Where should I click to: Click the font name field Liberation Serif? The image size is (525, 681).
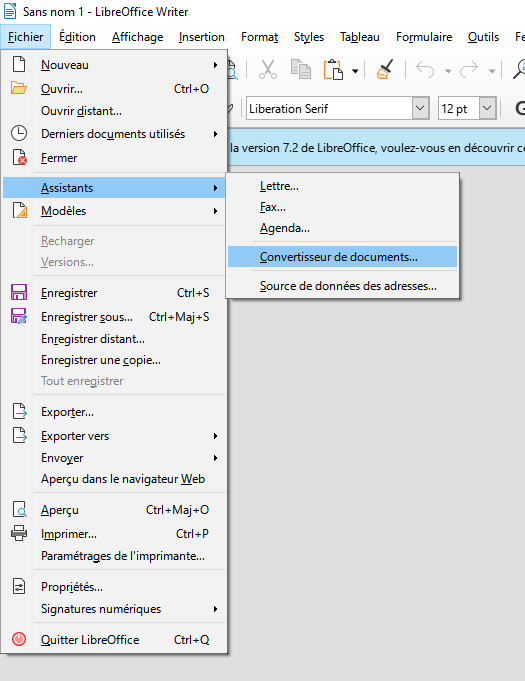(x=330, y=108)
